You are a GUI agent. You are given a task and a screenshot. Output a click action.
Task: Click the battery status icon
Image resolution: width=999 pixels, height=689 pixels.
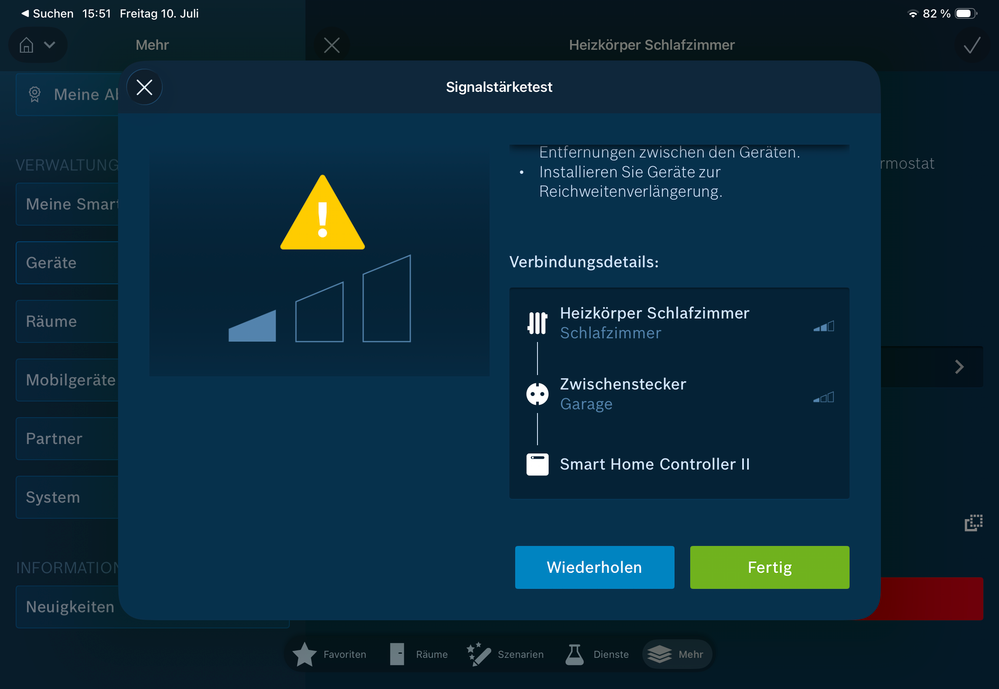click(x=966, y=13)
